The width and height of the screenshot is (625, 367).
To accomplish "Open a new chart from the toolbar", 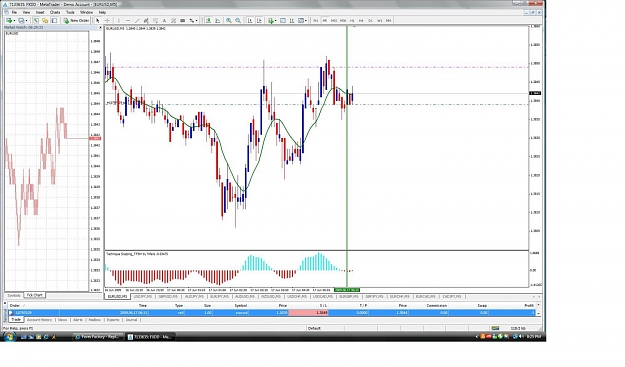I will click(x=9, y=20).
